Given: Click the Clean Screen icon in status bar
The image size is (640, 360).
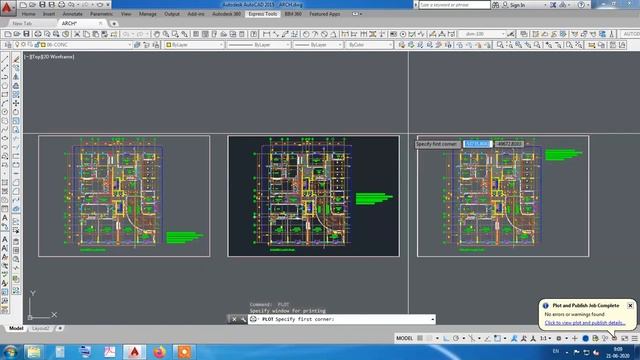Looking at the screenshot, I should [x=624, y=338].
